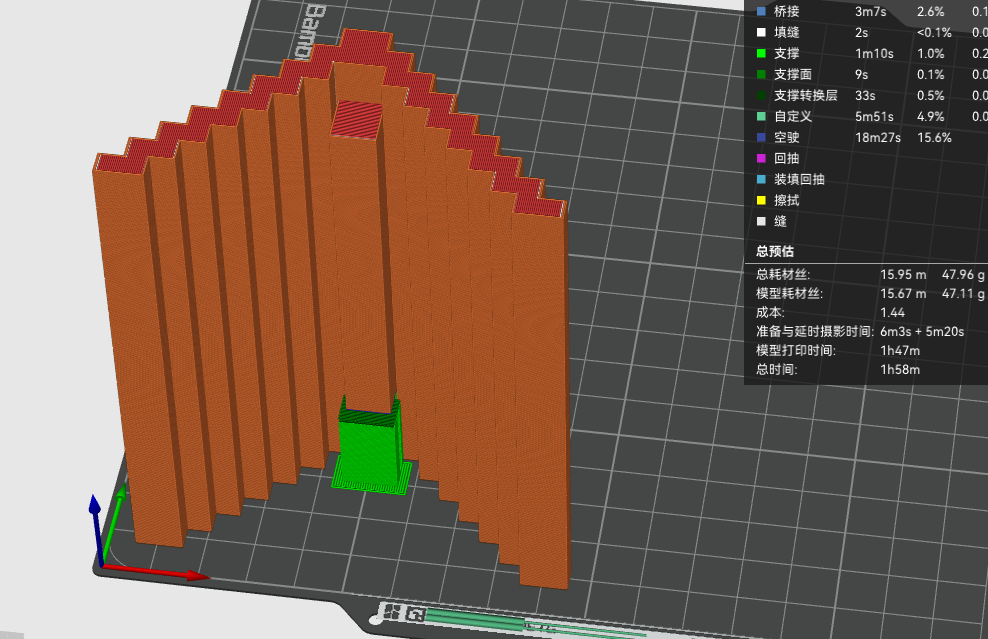
Task: Toggle the 自定义 legend label
Action: point(793,116)
